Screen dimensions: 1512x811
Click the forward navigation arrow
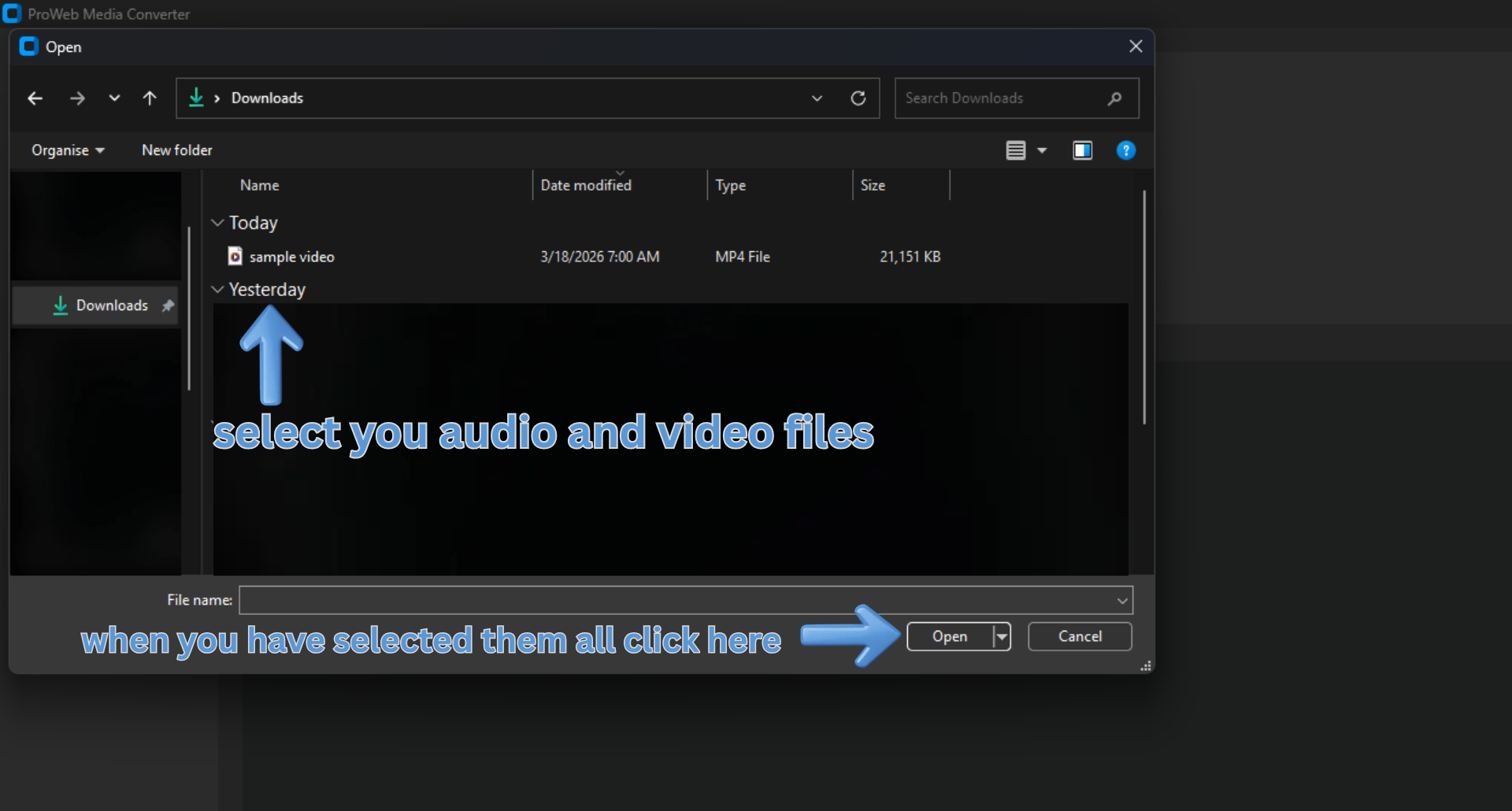[76, 98]
